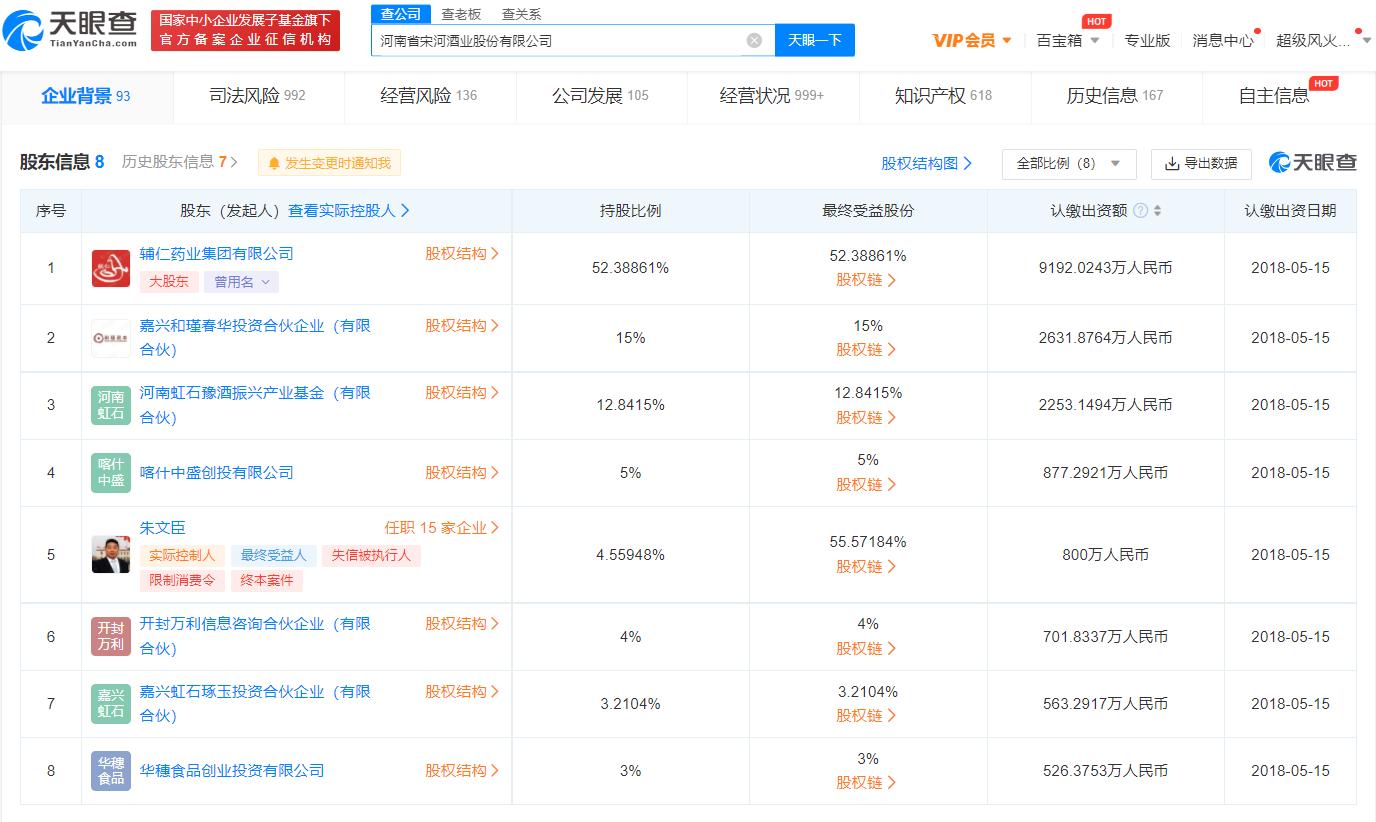
Task: Open the 全部比例 (8) dropdown
Action: click(x=1069, y=163)
